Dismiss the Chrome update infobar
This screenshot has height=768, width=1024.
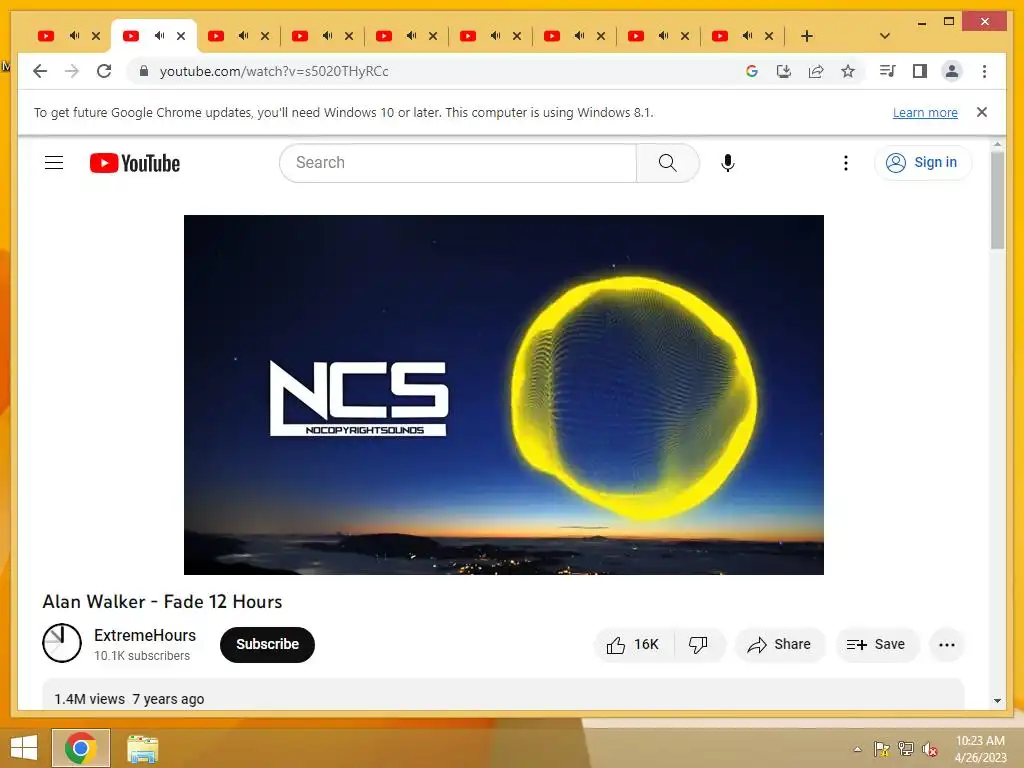tap(982, 112)
